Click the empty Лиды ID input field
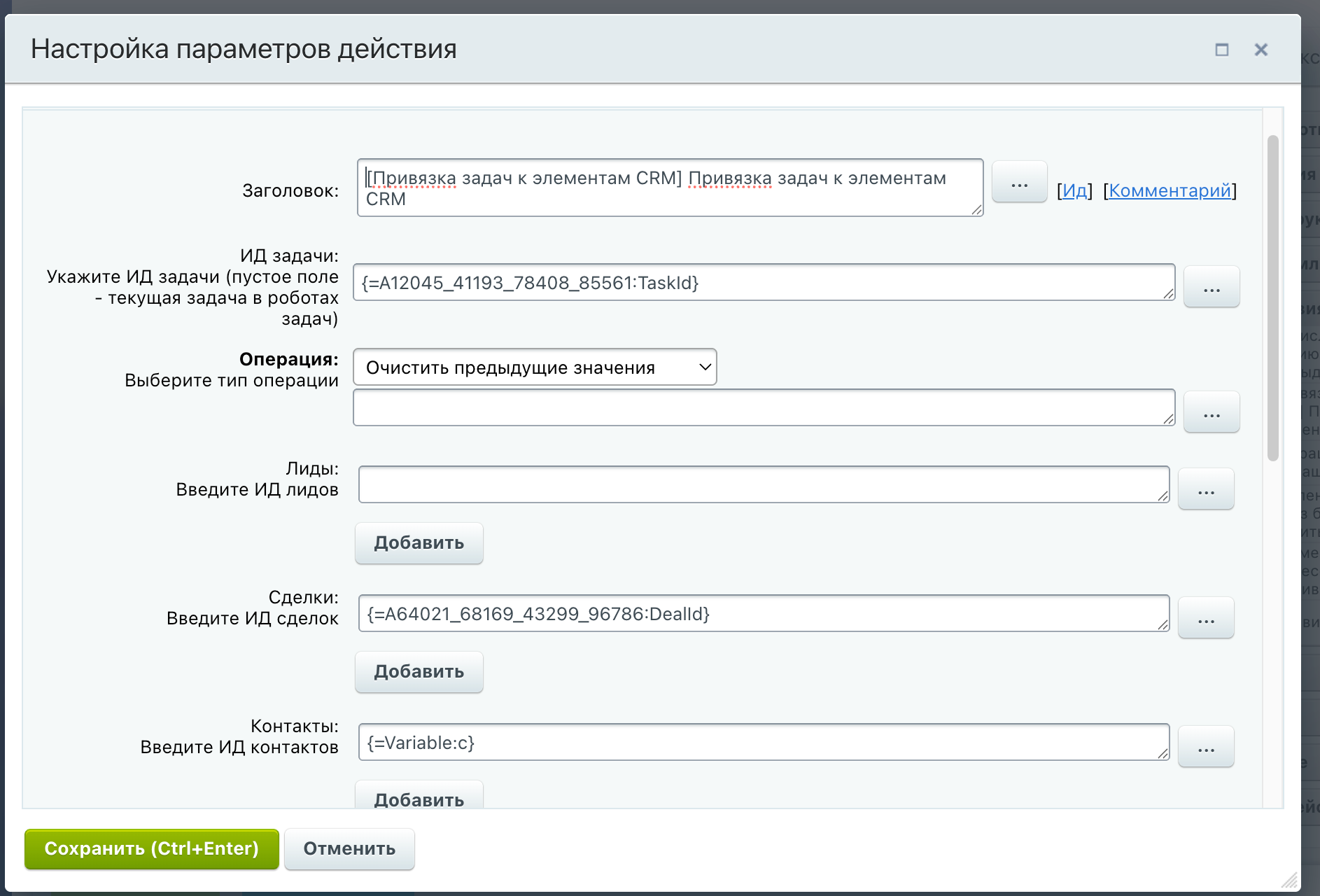 (763, 484)
